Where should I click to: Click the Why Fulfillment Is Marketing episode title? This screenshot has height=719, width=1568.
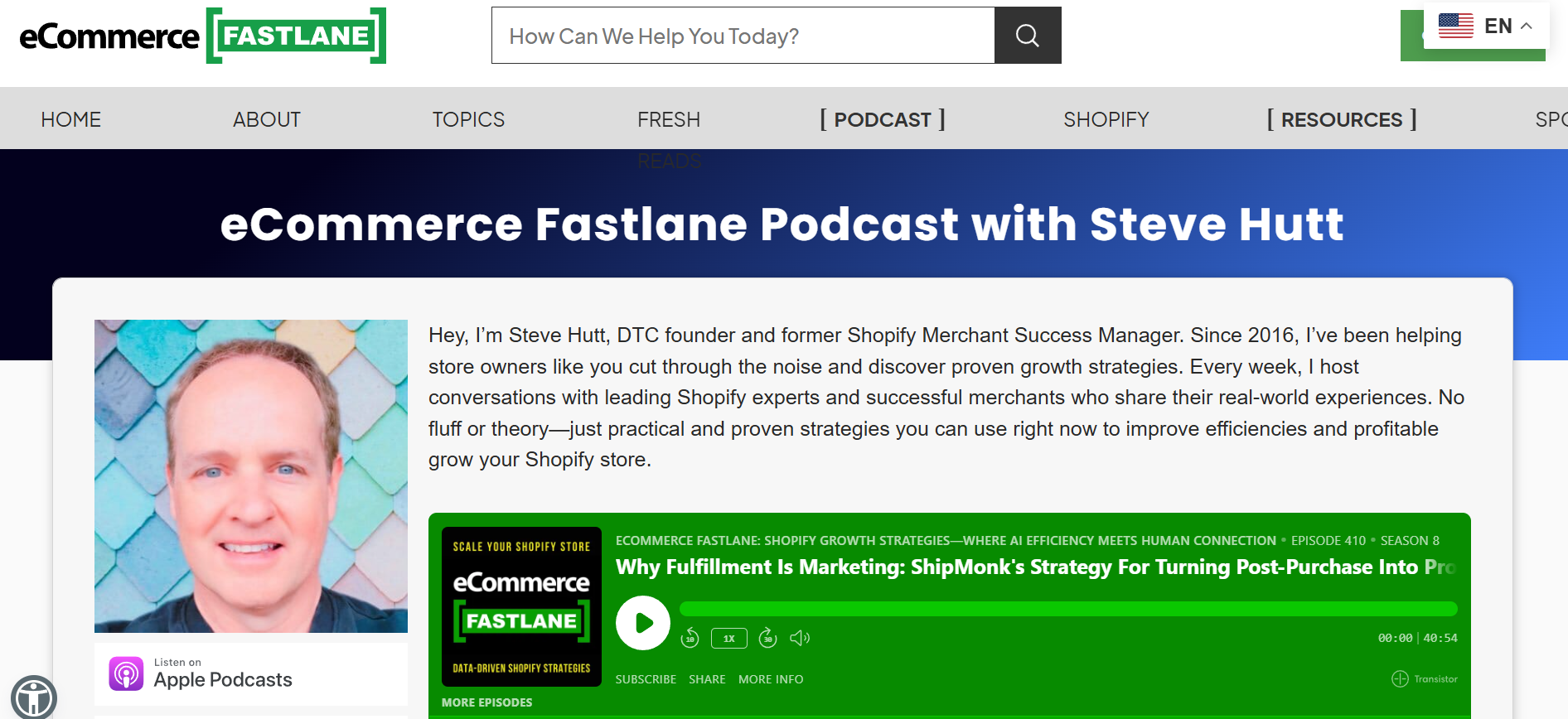(1036, 567)
